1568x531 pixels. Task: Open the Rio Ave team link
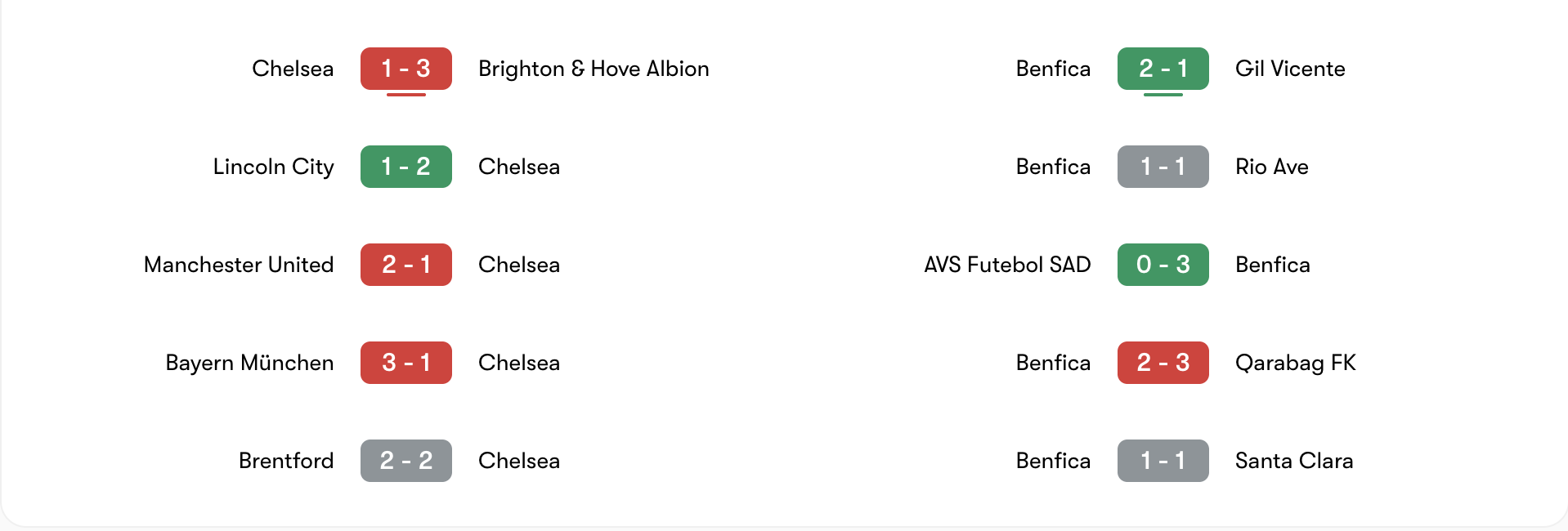coord(1271,167)
